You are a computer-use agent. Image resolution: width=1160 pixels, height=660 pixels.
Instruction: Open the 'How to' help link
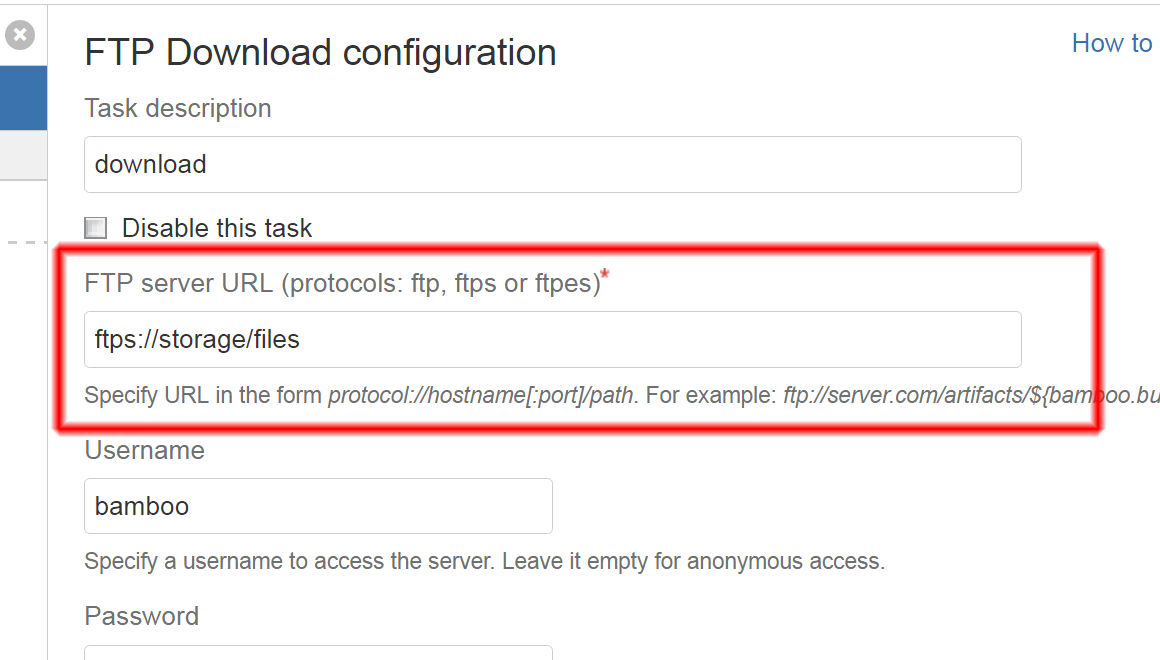(1112, 44)
